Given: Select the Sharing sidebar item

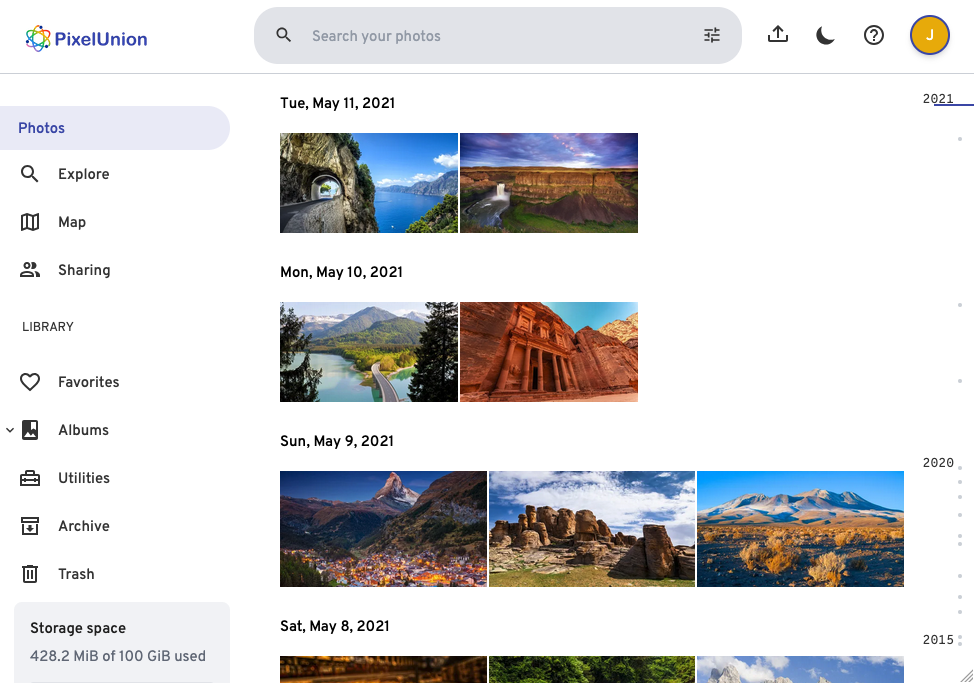Looking at the screenshot, I should [84, 270].
